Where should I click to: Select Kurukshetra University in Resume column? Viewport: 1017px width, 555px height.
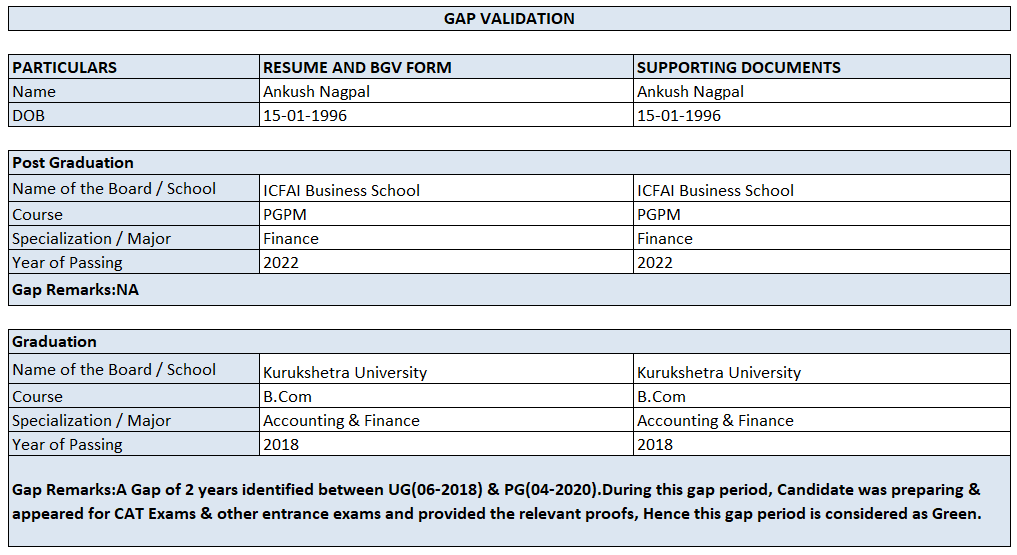345,372
